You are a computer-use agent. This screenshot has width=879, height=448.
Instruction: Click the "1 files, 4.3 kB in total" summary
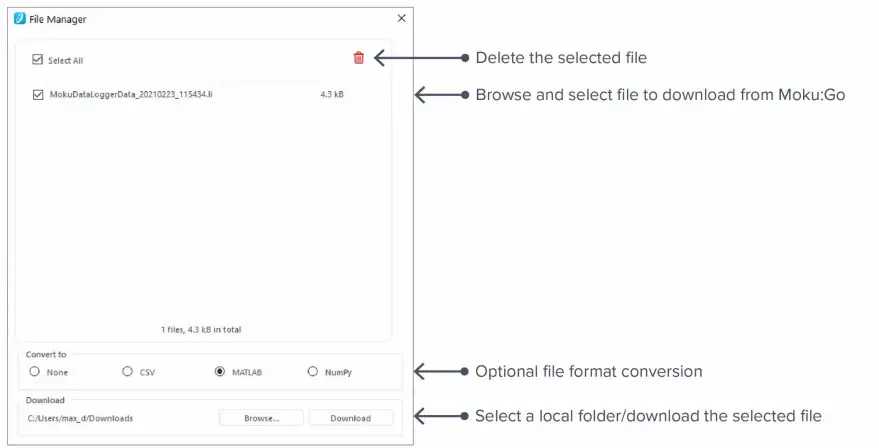point(201,329)
